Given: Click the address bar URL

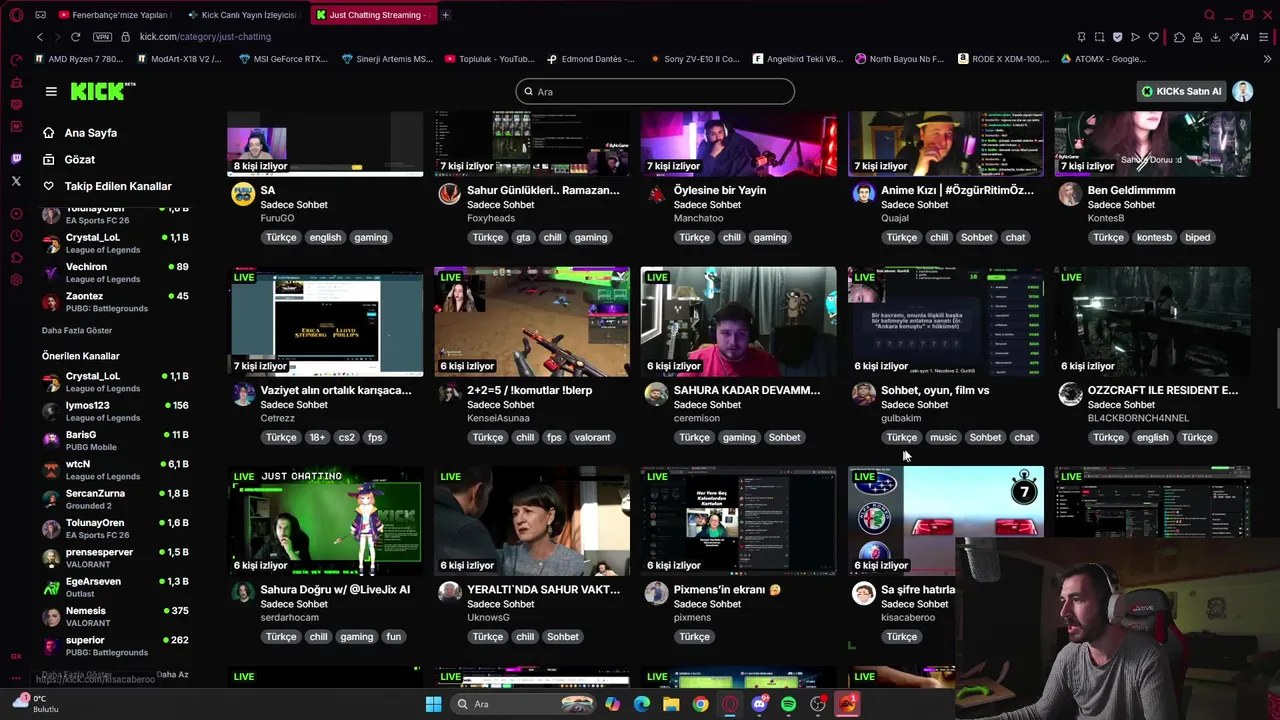Looking at the screenshot, I should pos(205,37).
